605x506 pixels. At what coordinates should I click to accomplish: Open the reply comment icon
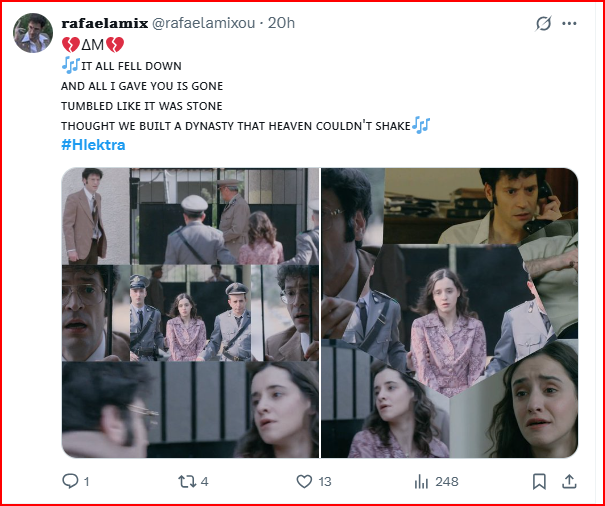[x=70, y=481]
